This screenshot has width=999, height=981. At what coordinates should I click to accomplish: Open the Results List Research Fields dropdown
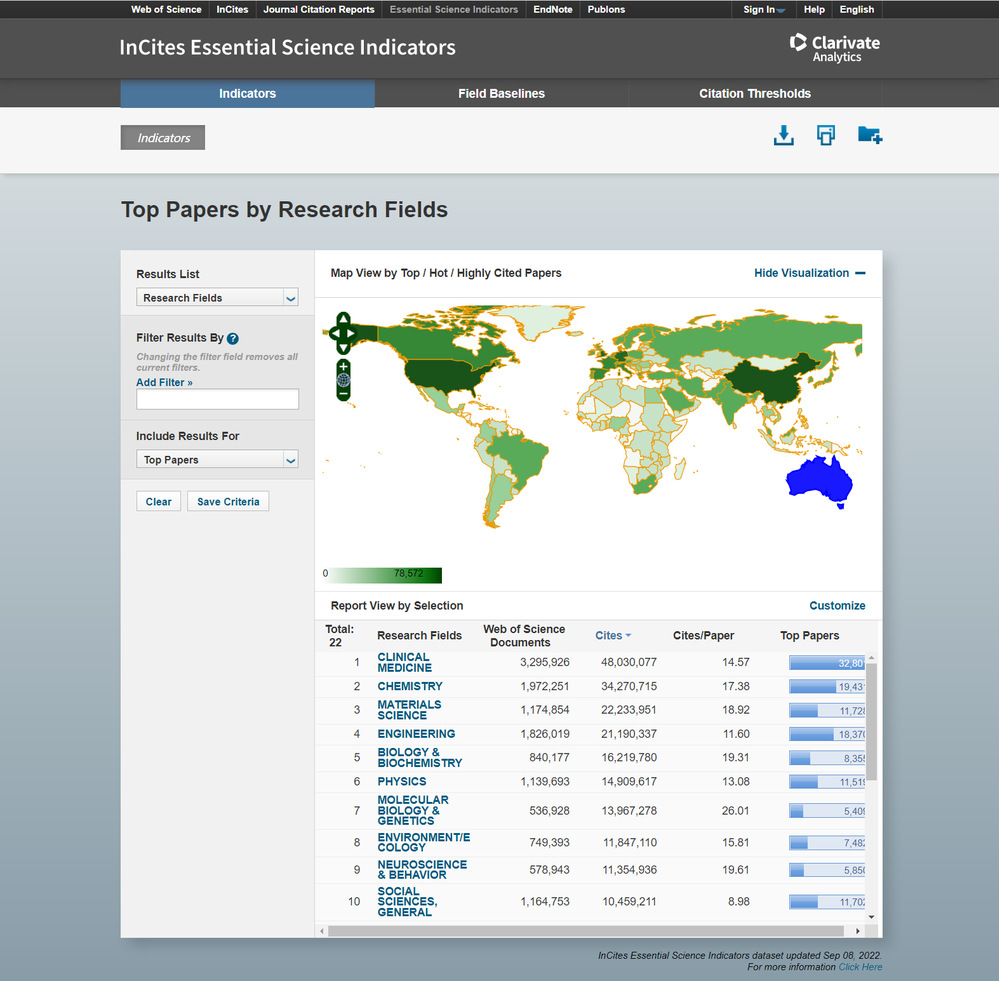coord(217,298)
